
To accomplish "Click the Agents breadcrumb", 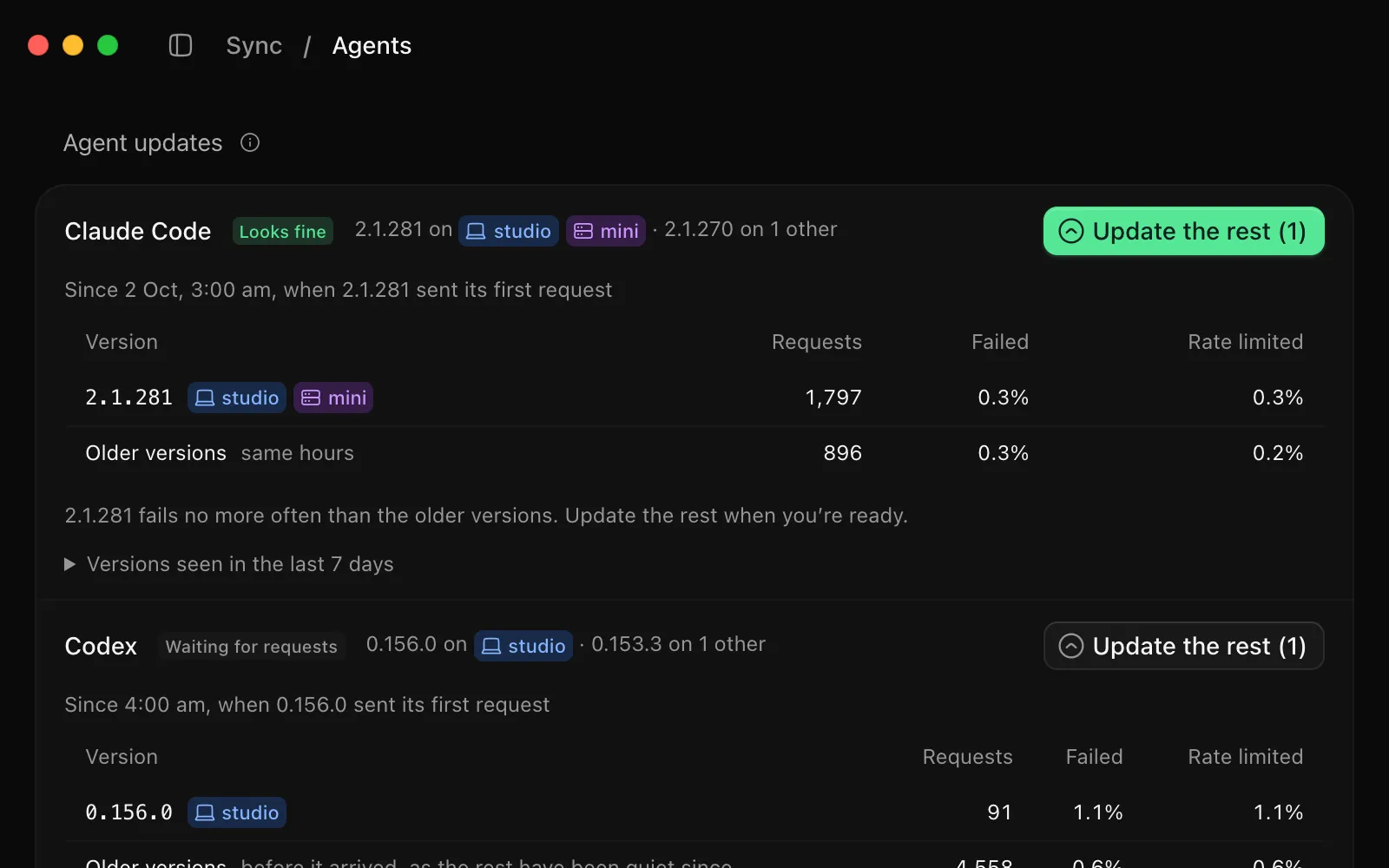I will (372, 45).
